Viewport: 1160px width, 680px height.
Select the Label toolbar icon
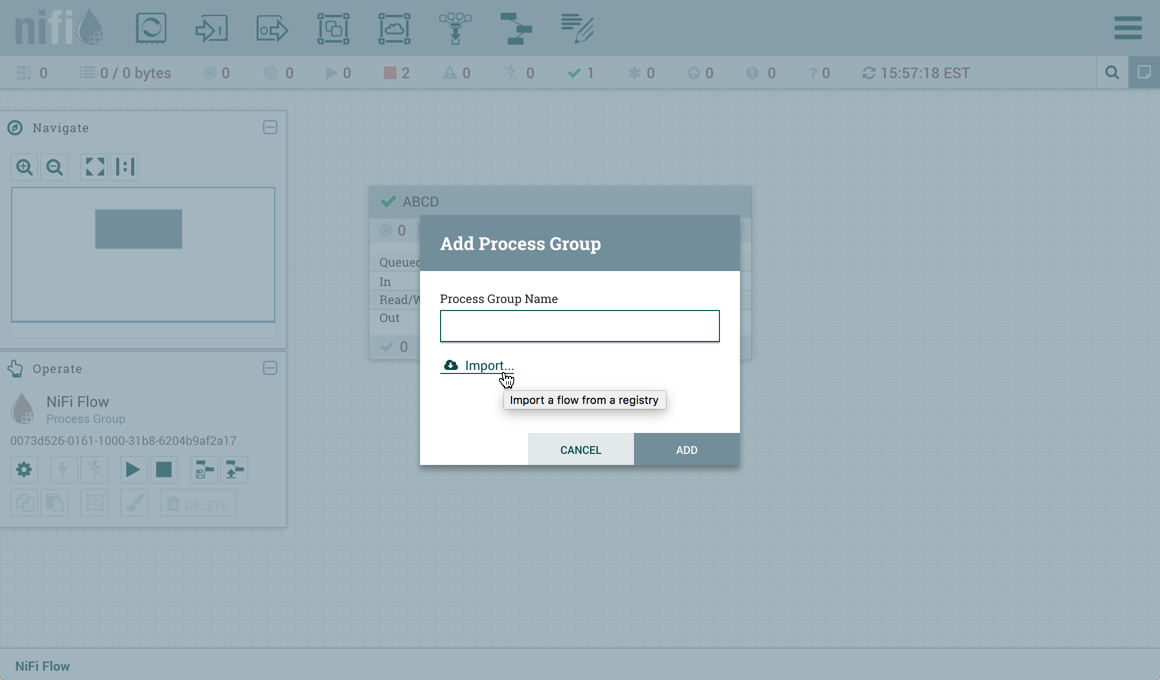pyautogui.click(x=577, y=28)
